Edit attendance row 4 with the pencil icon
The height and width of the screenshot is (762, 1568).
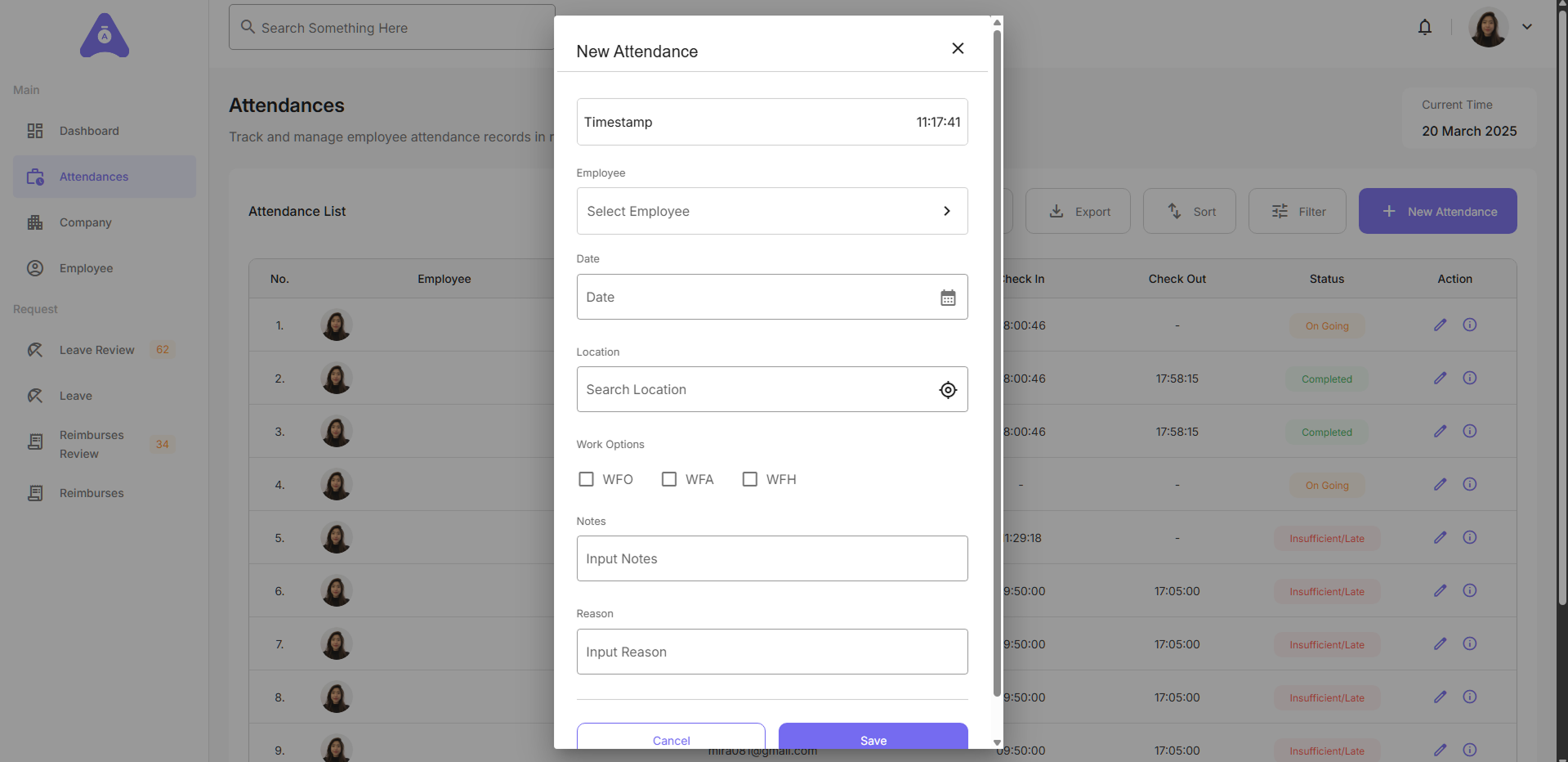1441,484
